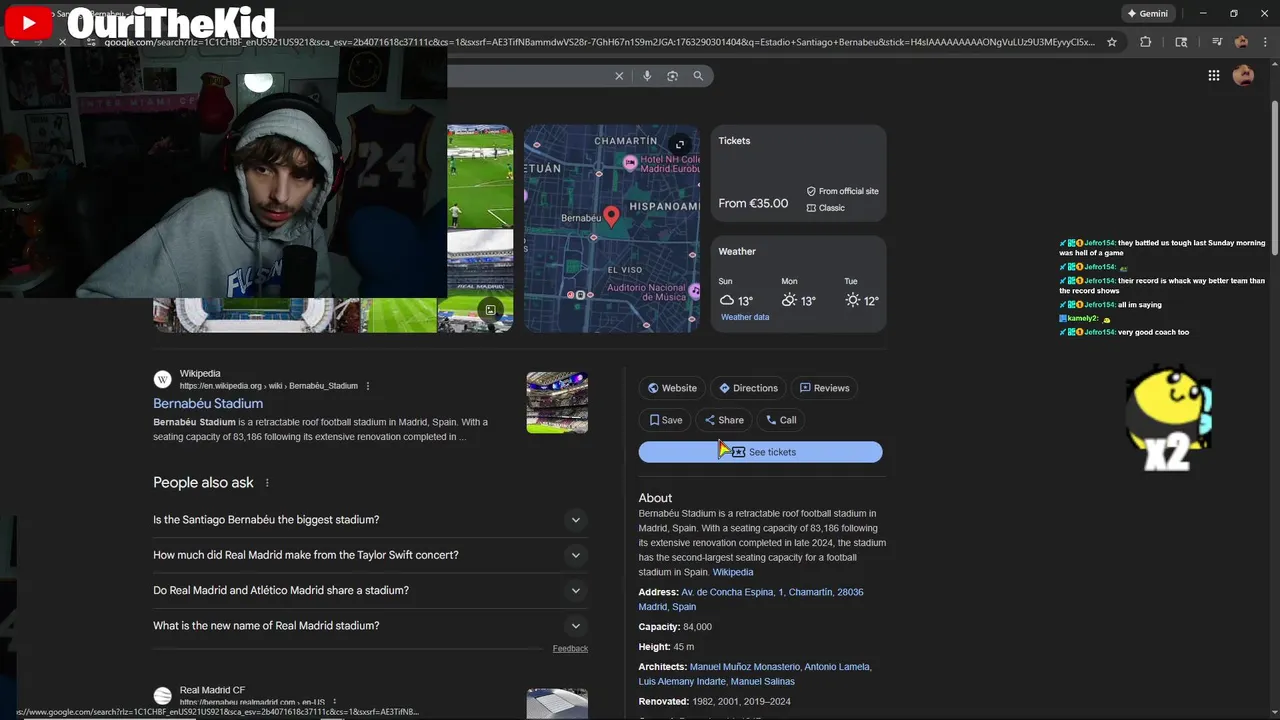Click the red Bernabéu map pin
The height and width of the screenshot is (720, 1280).
click(611, 215)
